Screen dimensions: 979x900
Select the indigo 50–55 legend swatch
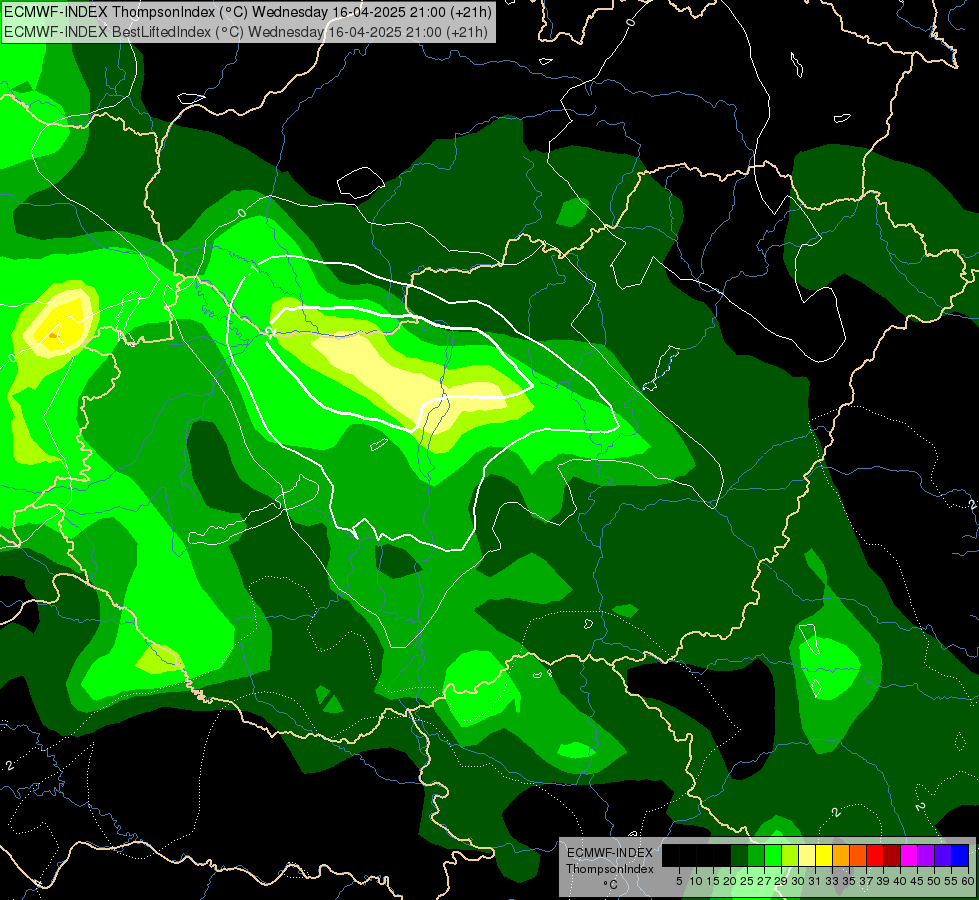pyautogui.click(x=943, y=856)
